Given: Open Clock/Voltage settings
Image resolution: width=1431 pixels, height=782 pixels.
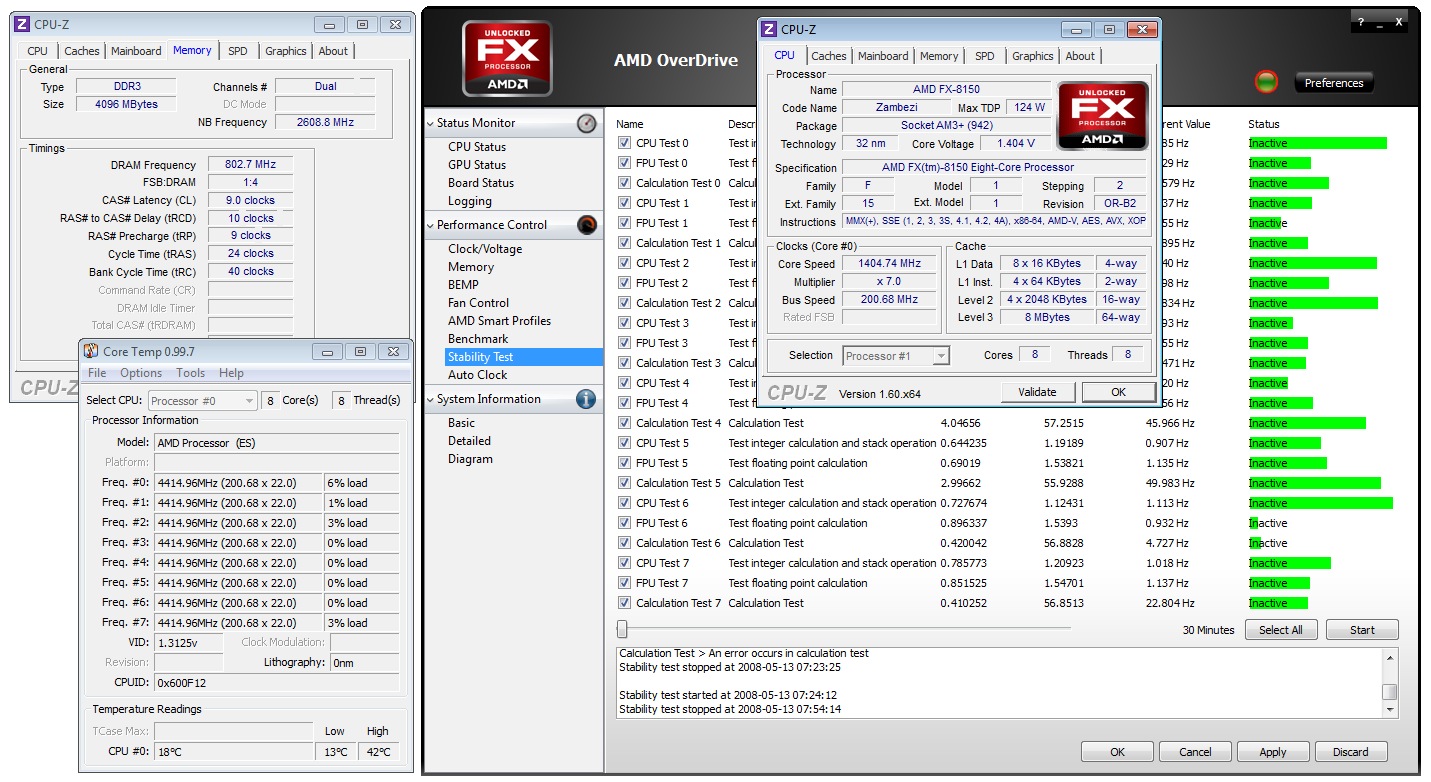Looking at the screenshot, I should (485, 249).
